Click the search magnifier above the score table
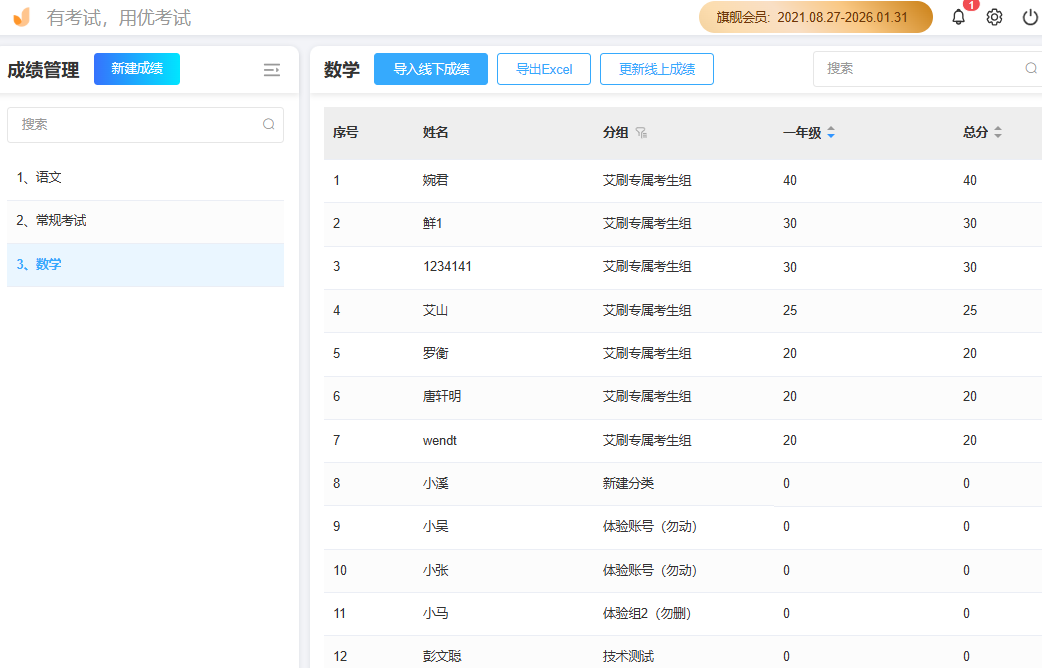This screenshot has height=668, width=1042. [x=1030, y=67]
